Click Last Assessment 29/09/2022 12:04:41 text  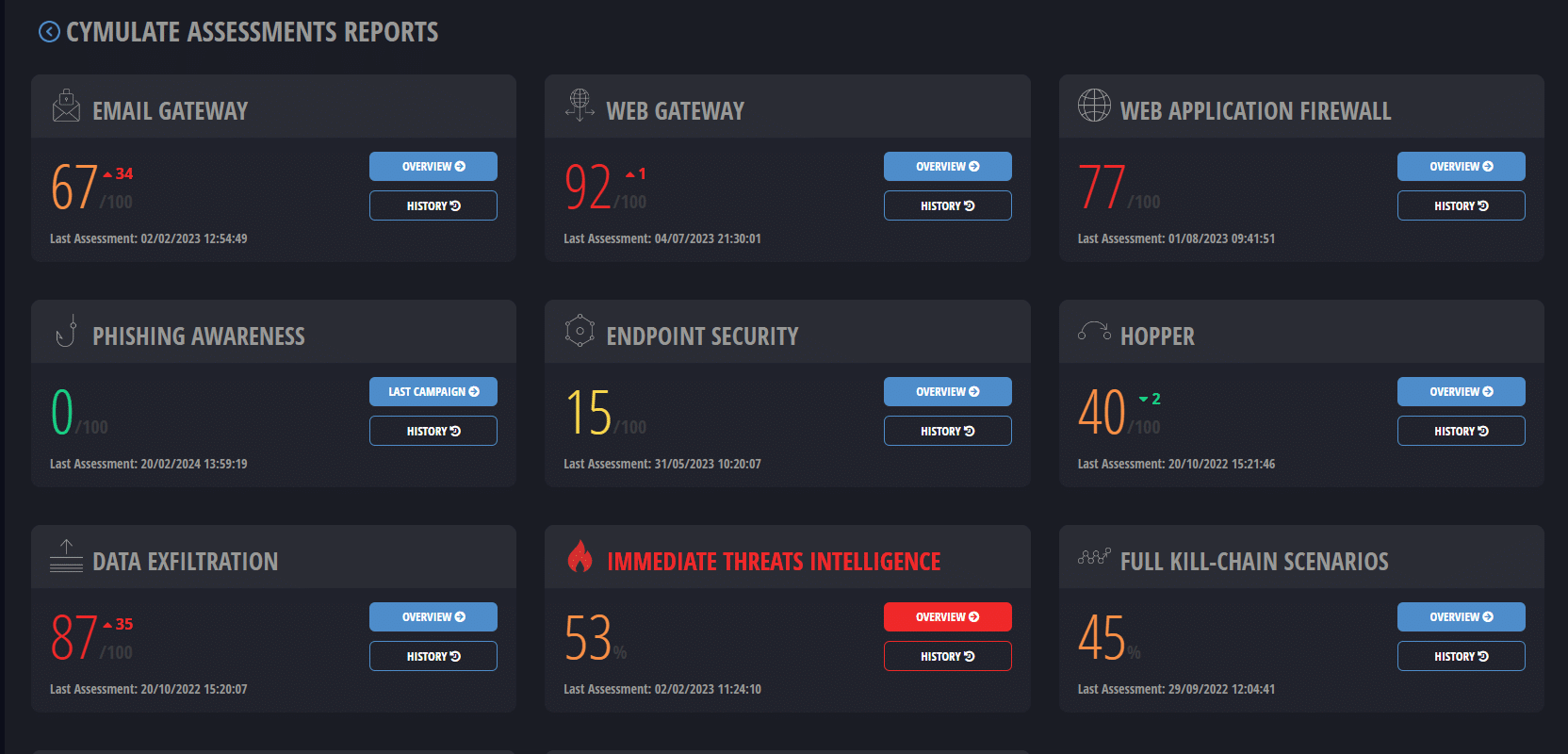(1176, 689)
